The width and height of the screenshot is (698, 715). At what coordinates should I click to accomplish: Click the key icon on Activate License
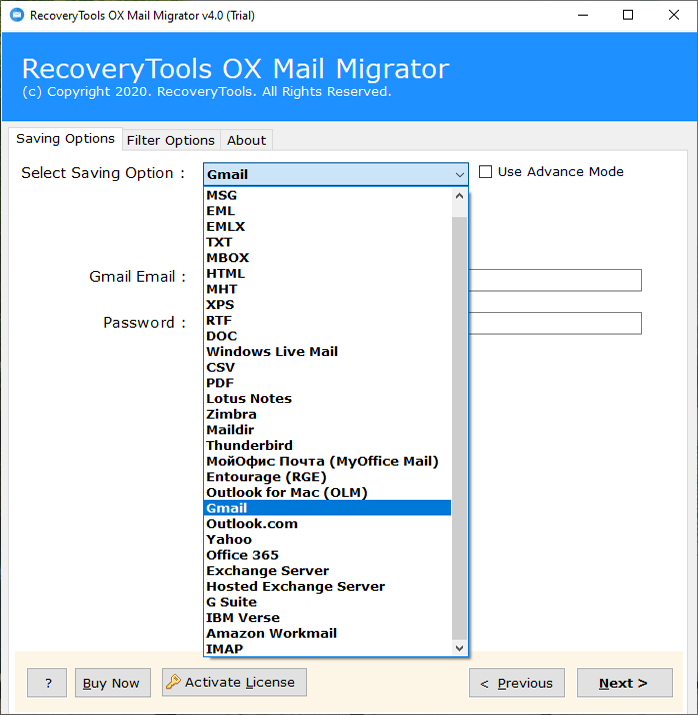tap(173, 682)
